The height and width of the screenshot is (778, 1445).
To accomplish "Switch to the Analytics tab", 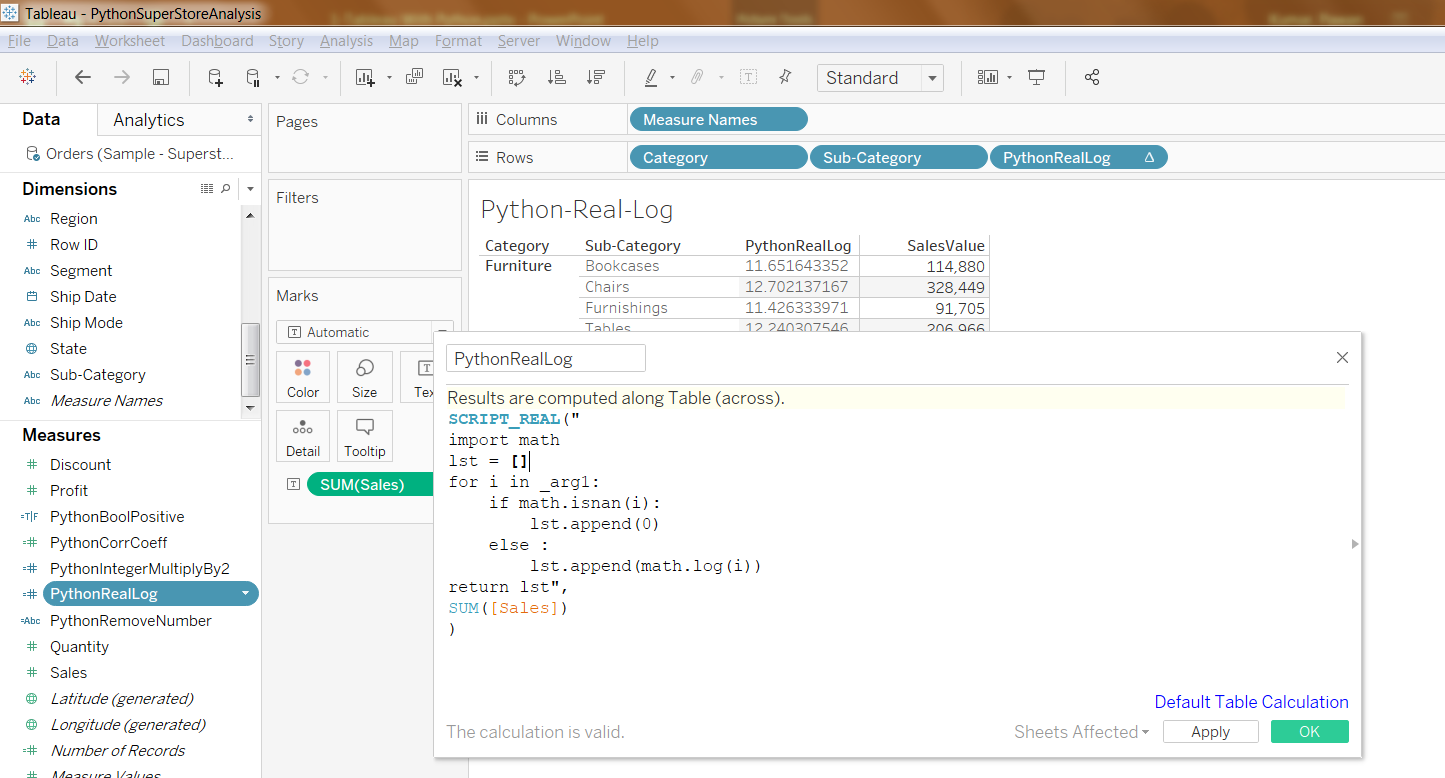I will point(148,120).
